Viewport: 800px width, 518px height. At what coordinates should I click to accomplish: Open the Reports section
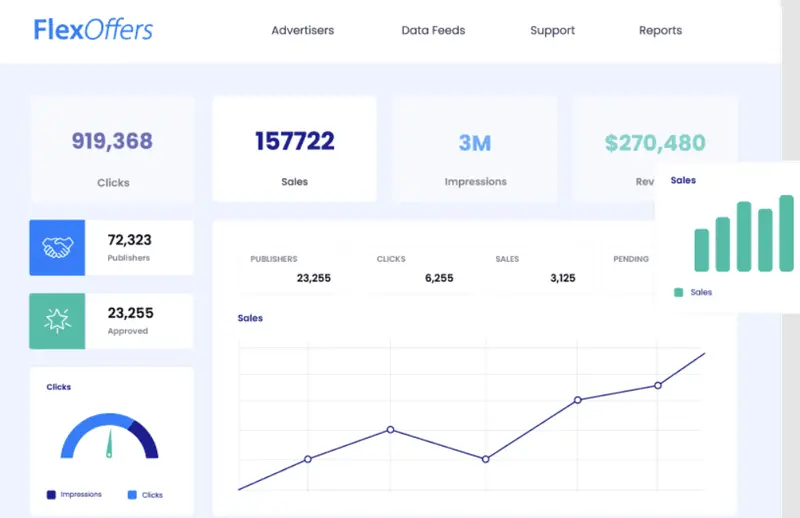(660, 30)
